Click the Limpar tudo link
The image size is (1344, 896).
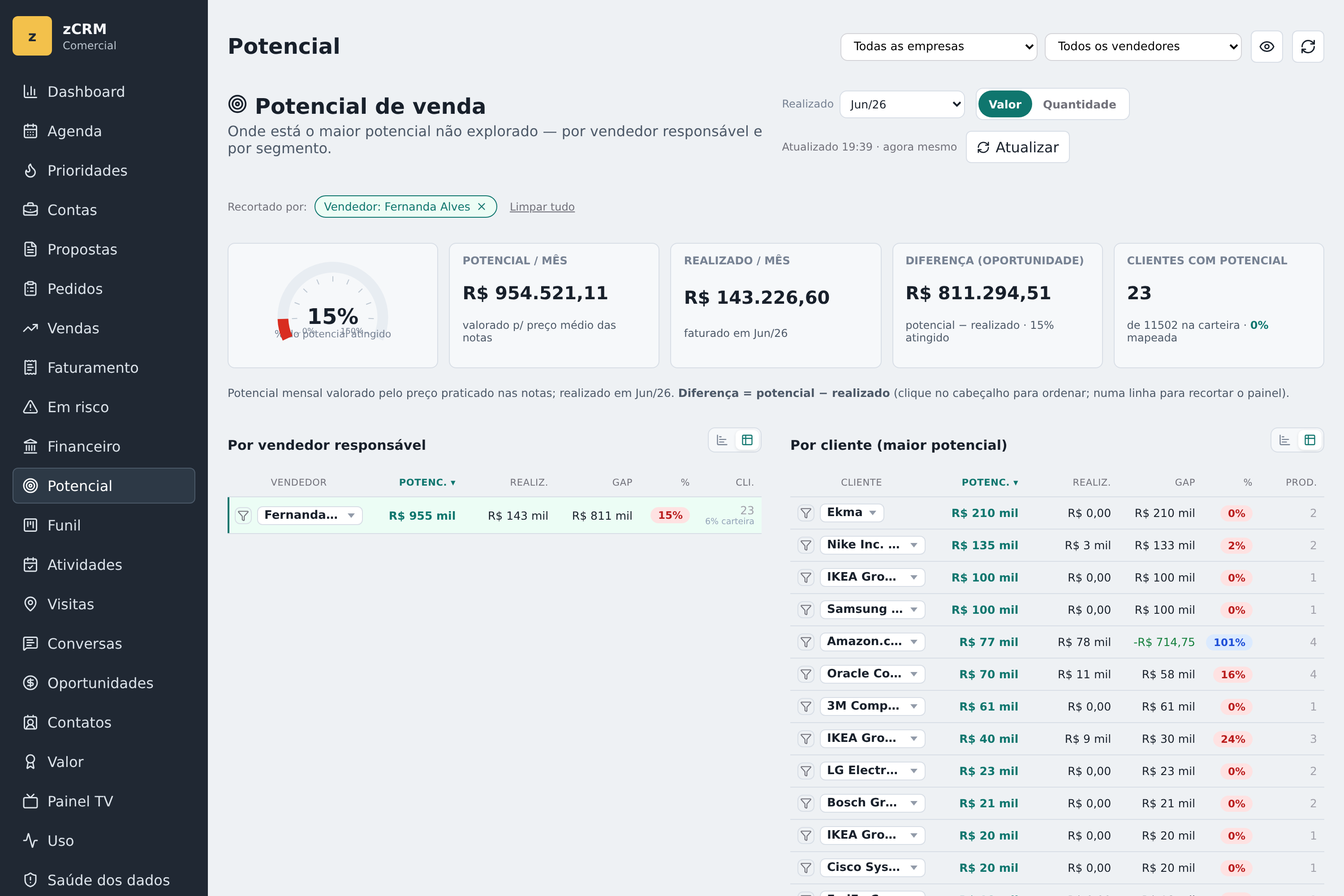[x=542, y=207]
